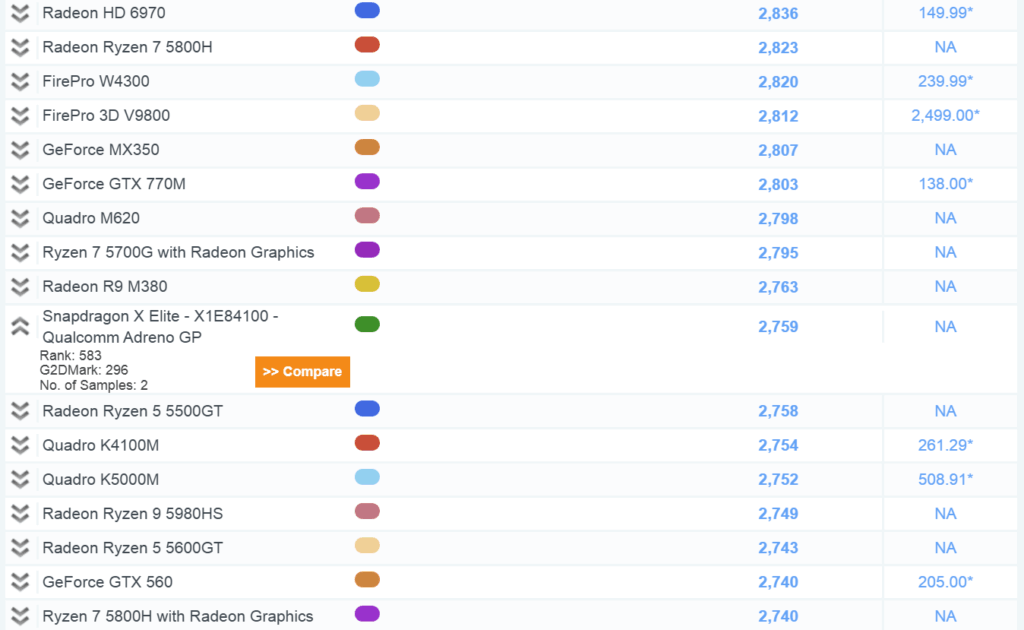Open the GeForce GTX 560 link
Screen dimensions: 1024x630
click(108, 582)
